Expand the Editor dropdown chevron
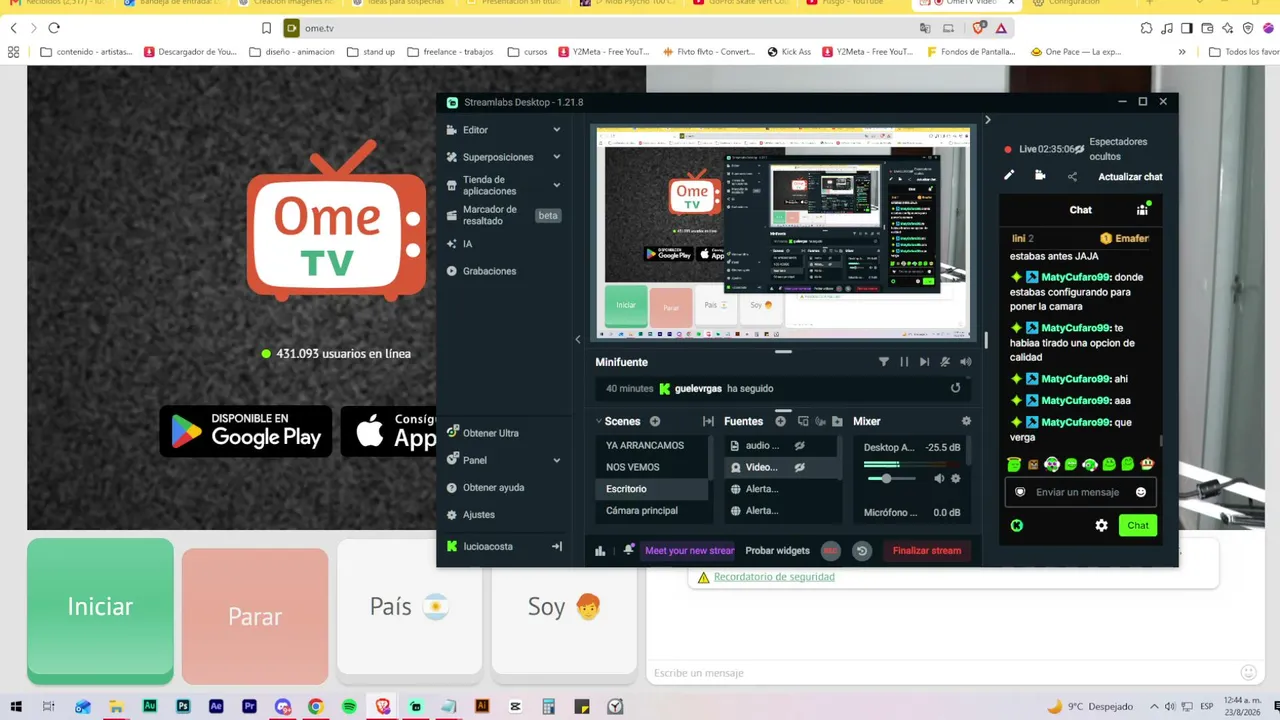The height and width of the screenshot is (720, 1280). pyautogui.click(x=557, y=130)
